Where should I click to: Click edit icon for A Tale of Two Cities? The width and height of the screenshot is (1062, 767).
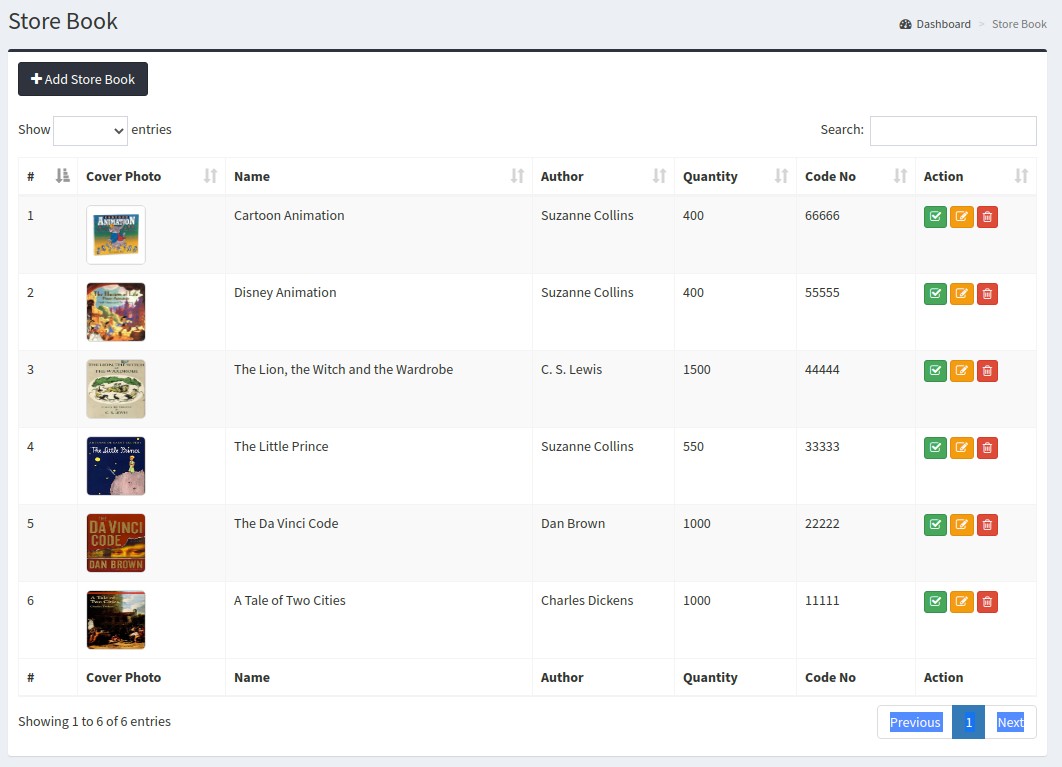click(961, 601)
